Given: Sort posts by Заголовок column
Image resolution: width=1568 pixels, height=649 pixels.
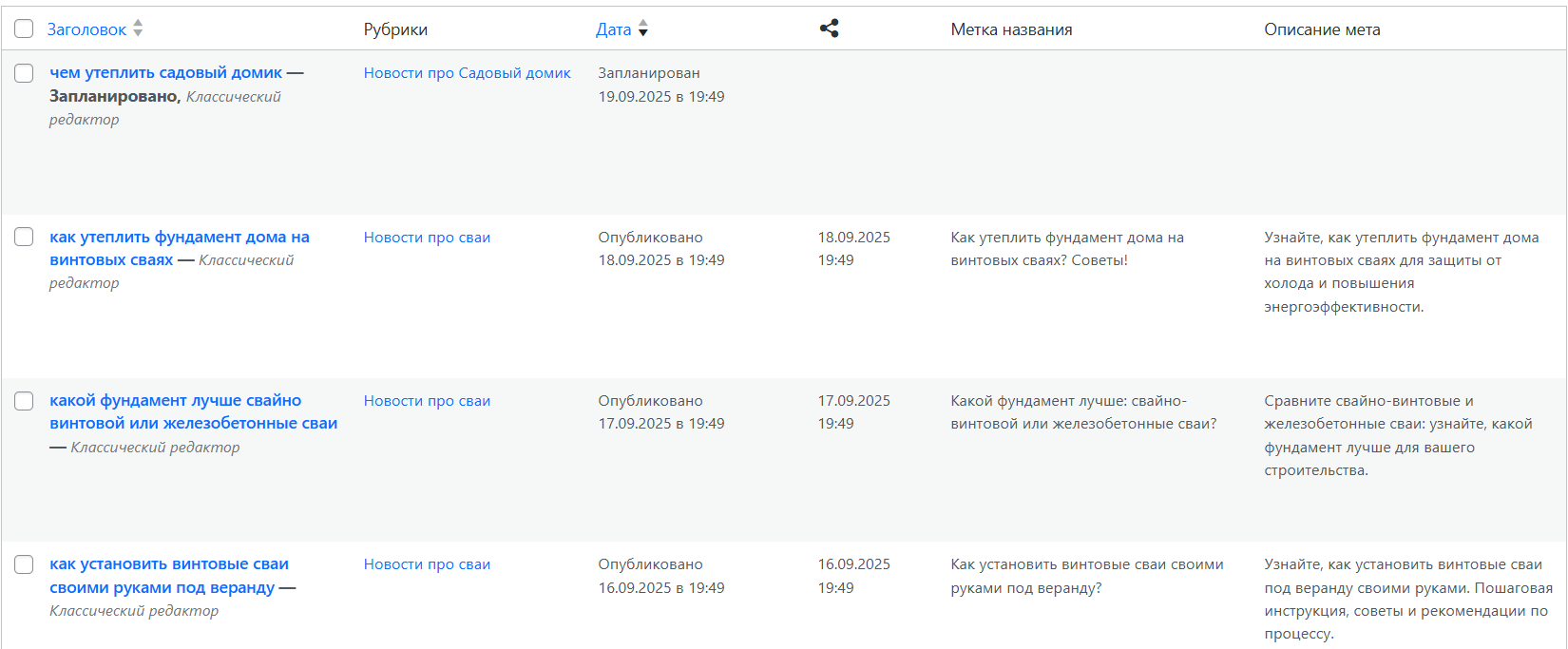Looking at the screenshot, I should [x=86, y=29].
